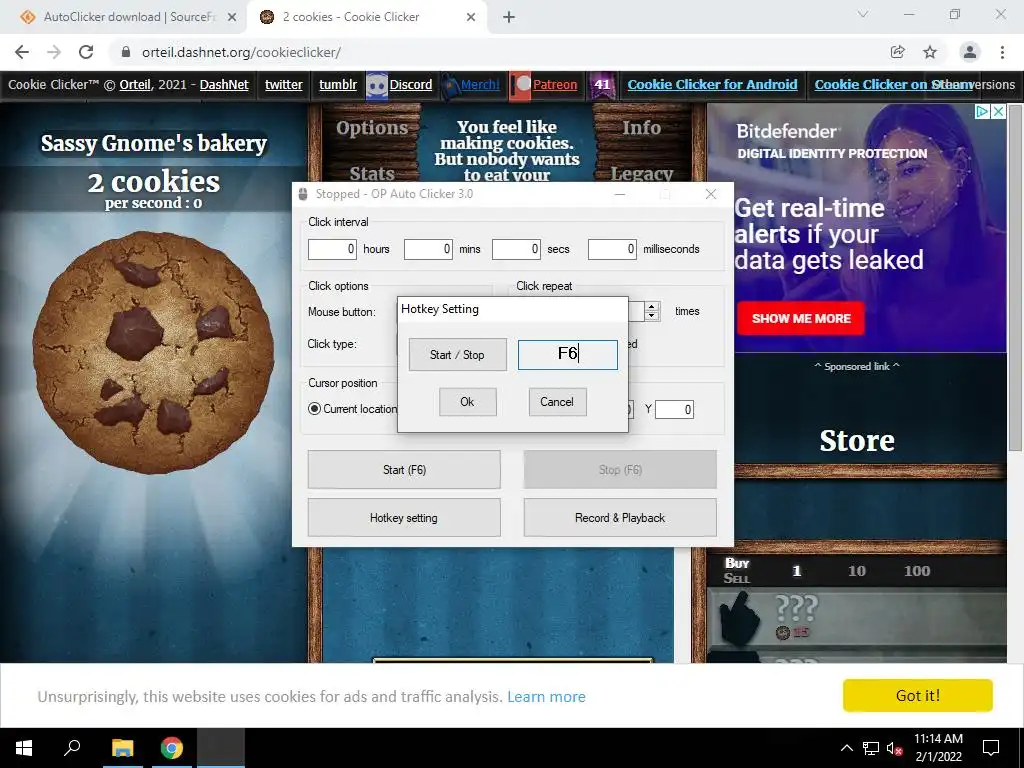
Task: View site lock information icon
Action: 126,52
